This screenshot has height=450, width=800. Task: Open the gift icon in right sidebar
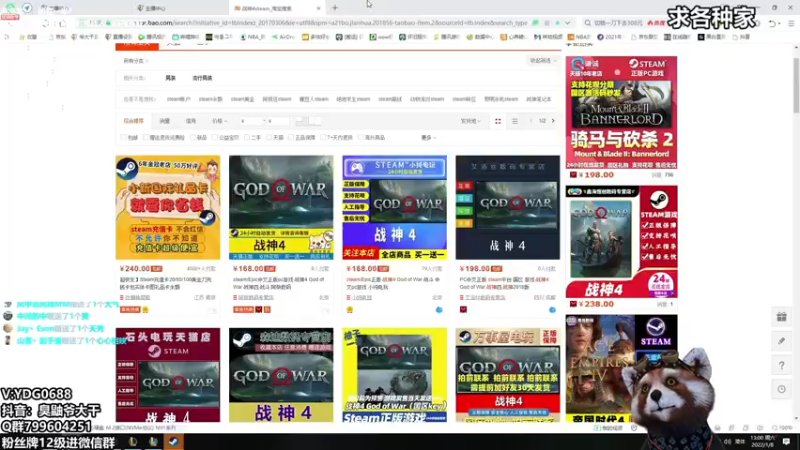(x=781, y=317)
